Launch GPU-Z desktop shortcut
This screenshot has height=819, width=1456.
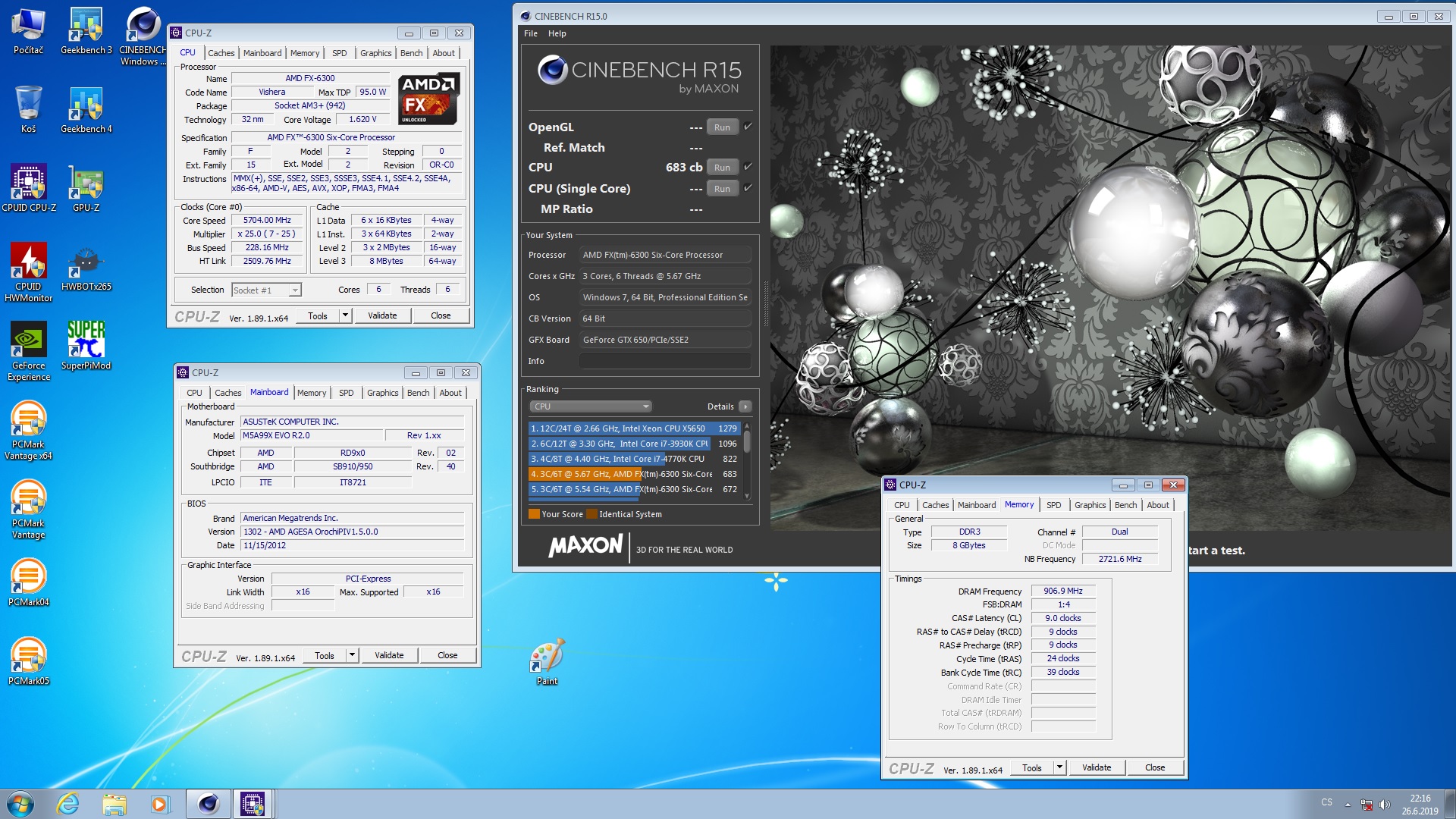coord(86,188)
